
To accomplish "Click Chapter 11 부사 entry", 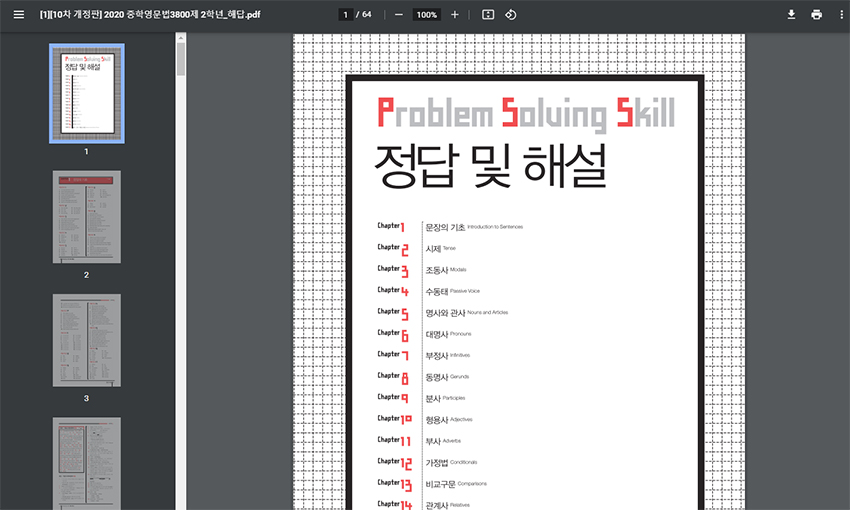I will 419,441.
